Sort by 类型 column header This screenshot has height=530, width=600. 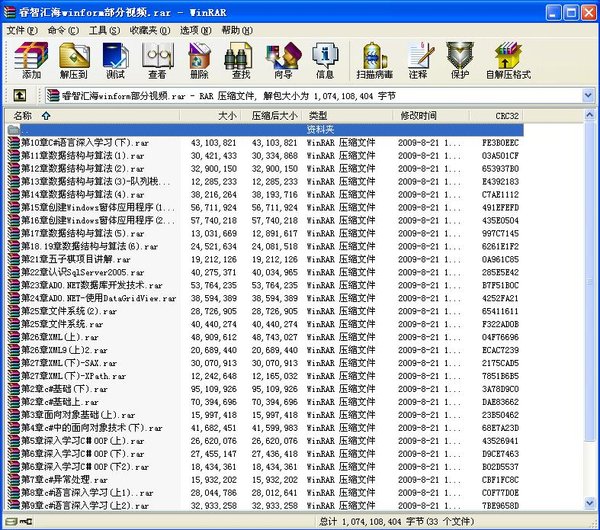point(347,116)
